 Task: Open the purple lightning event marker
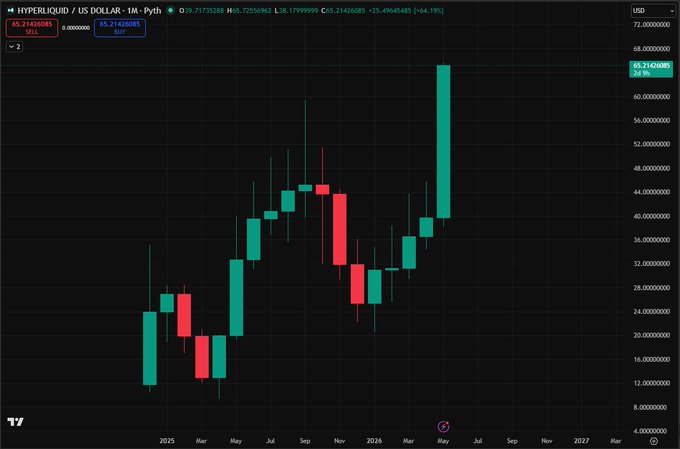[x=443, y=426]
